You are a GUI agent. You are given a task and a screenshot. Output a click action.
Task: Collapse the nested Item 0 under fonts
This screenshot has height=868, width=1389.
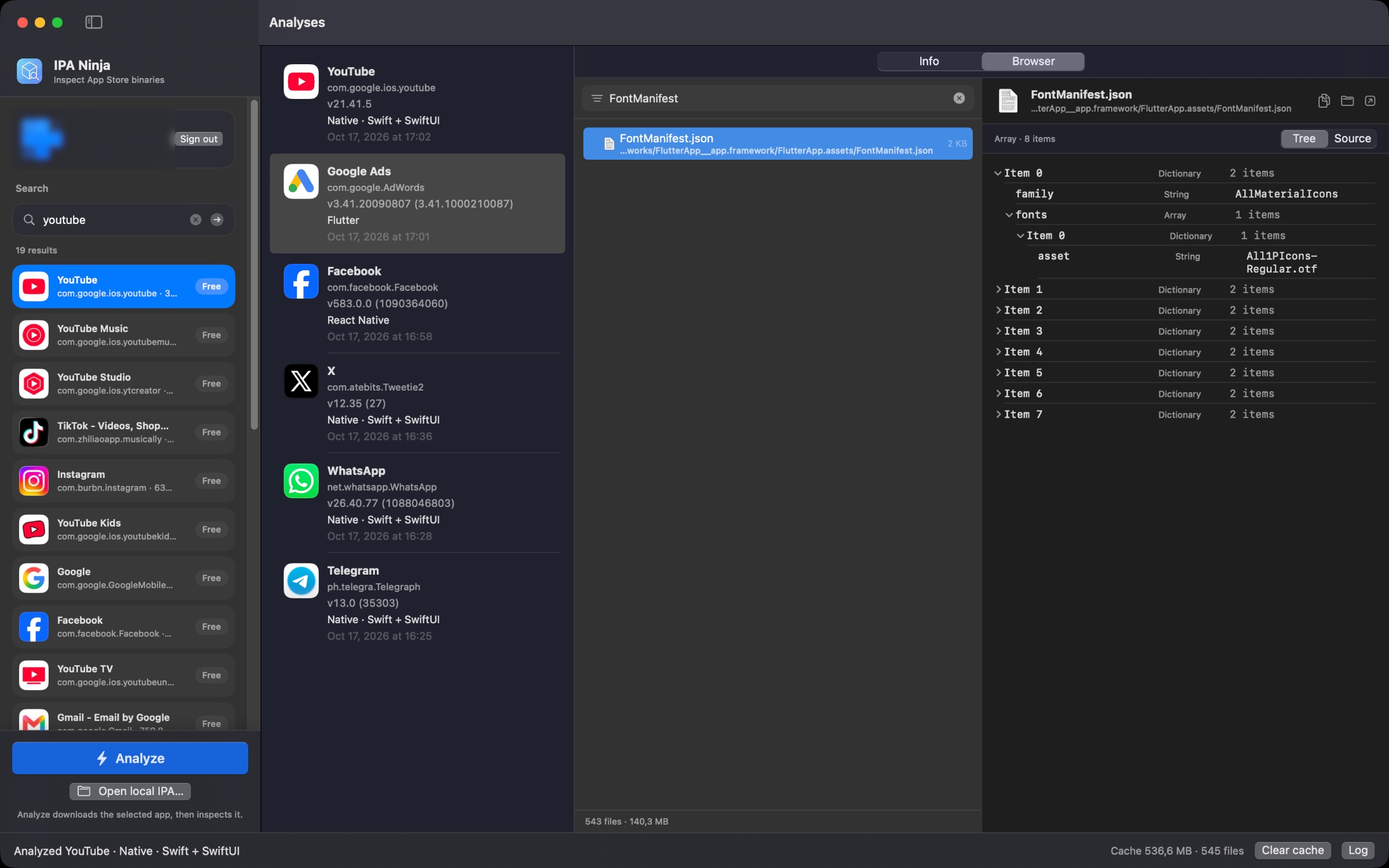click(x=1020, y=236)
